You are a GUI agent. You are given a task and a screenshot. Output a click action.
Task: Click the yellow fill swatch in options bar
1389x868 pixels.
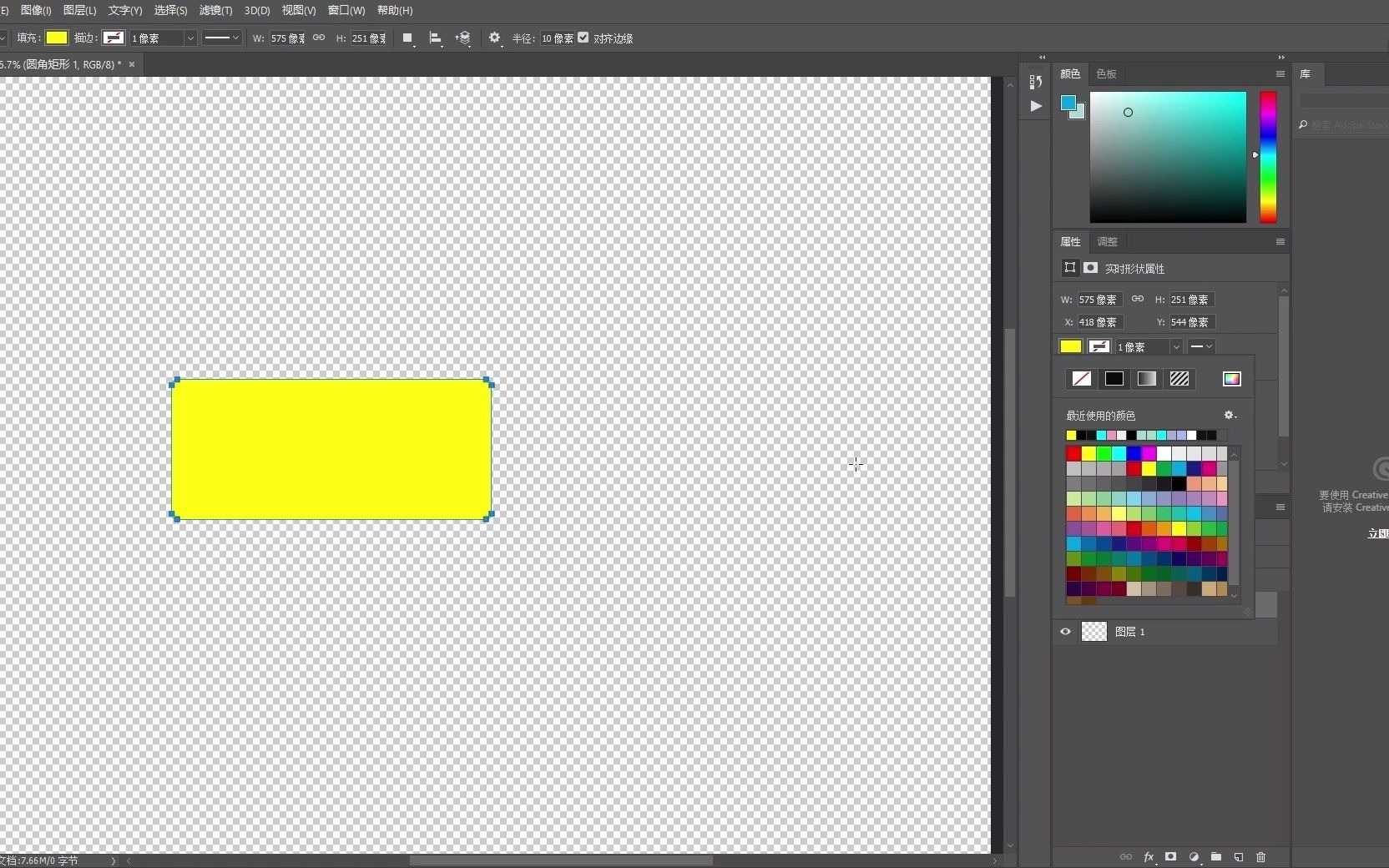57,38
